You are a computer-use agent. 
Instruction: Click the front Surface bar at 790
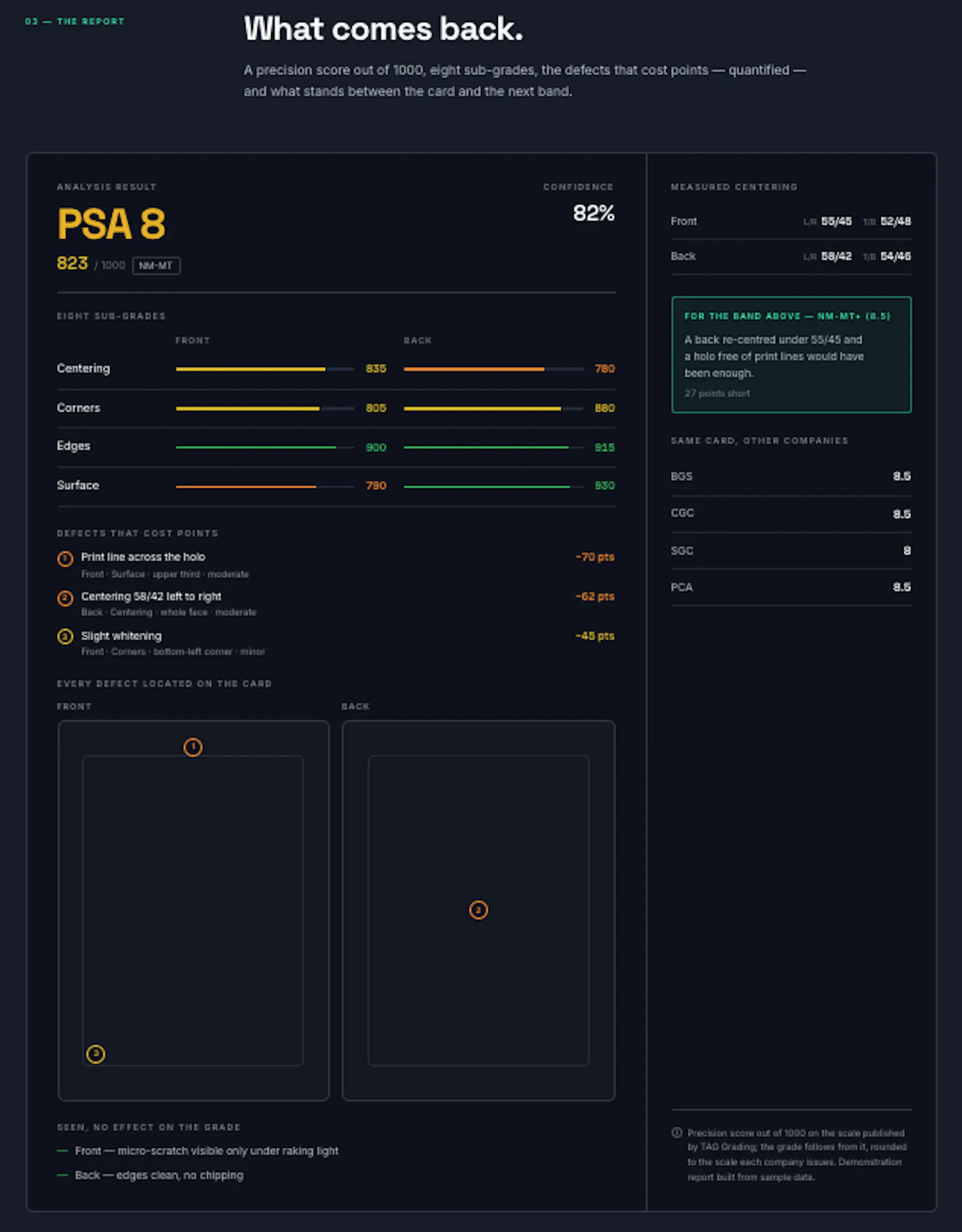pyautogui.click(x=265, y=486)
